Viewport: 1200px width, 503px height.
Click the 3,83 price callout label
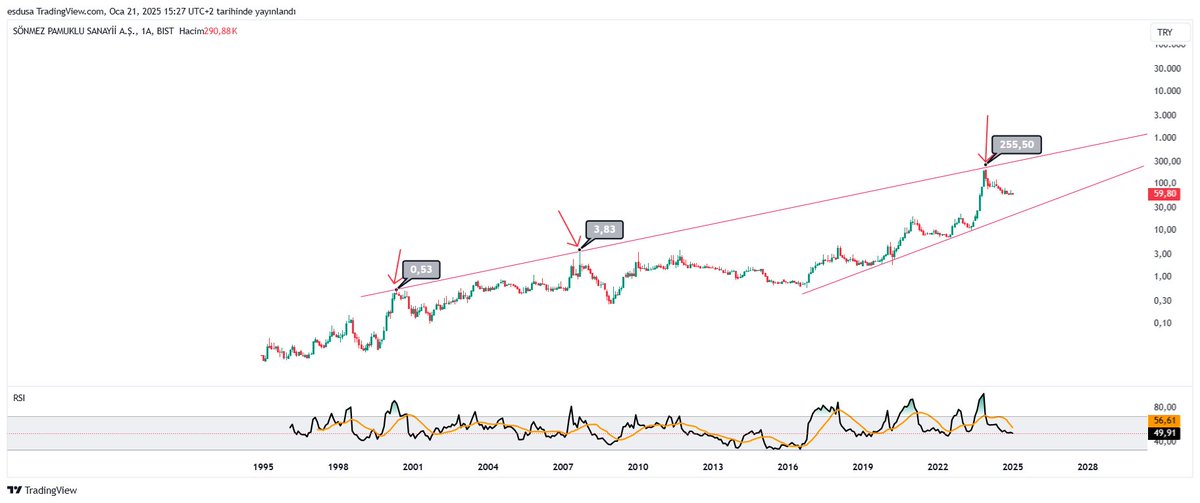604,229
